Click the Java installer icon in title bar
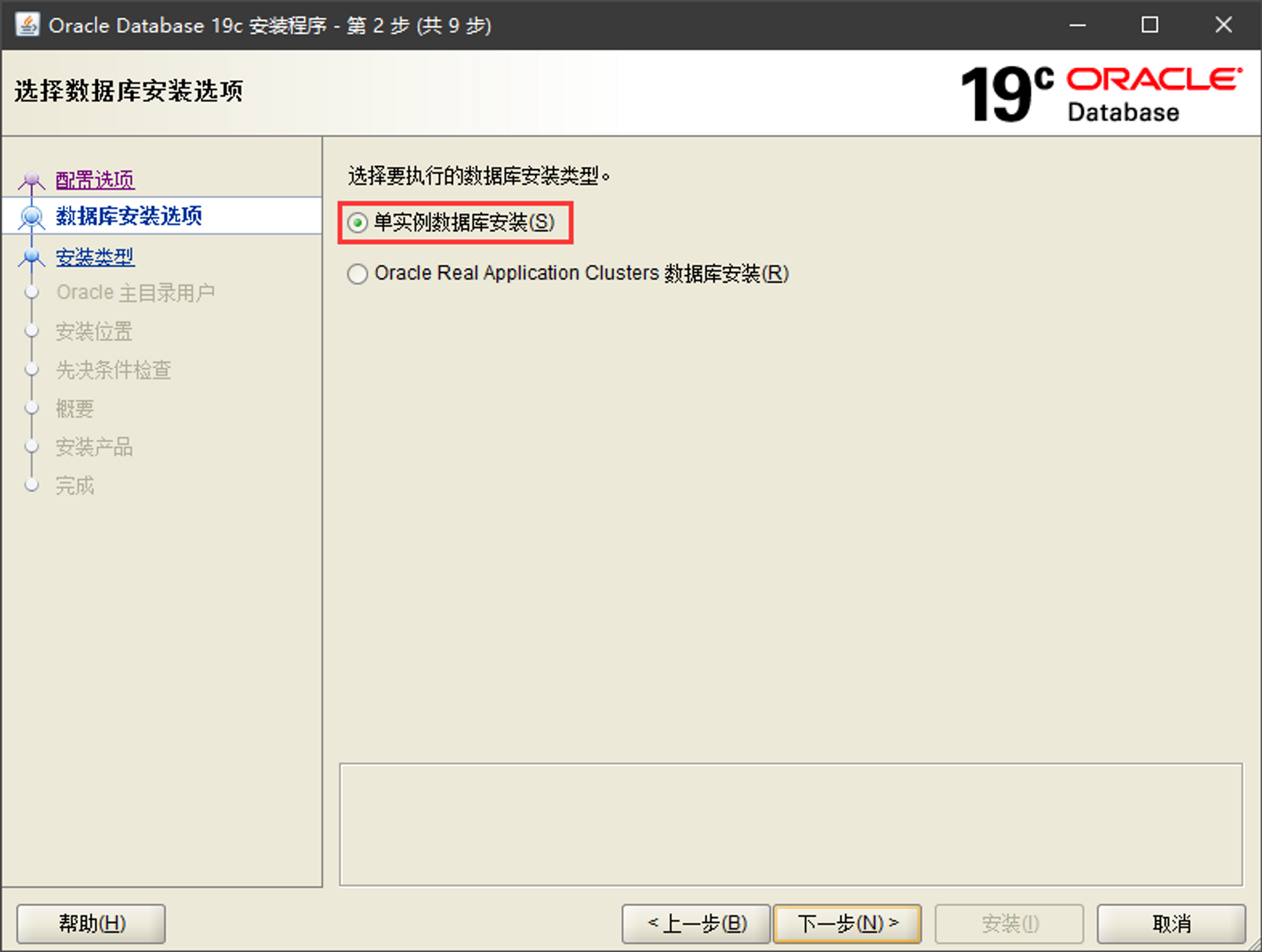1262x952 pixels. (x=27, y=25)
